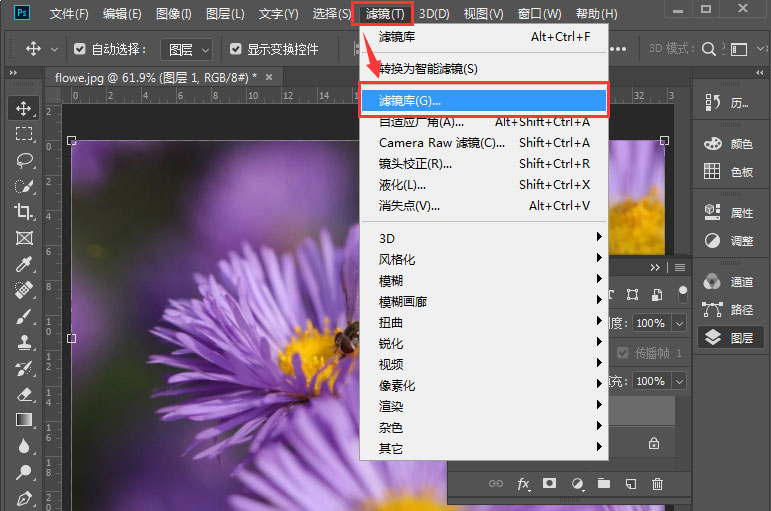
Task: Delete layer trash icon
Action: (657, 484)
